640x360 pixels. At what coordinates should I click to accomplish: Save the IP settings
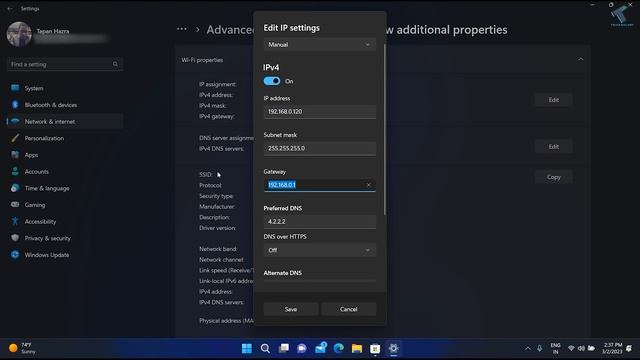click(x=291, y=309)
